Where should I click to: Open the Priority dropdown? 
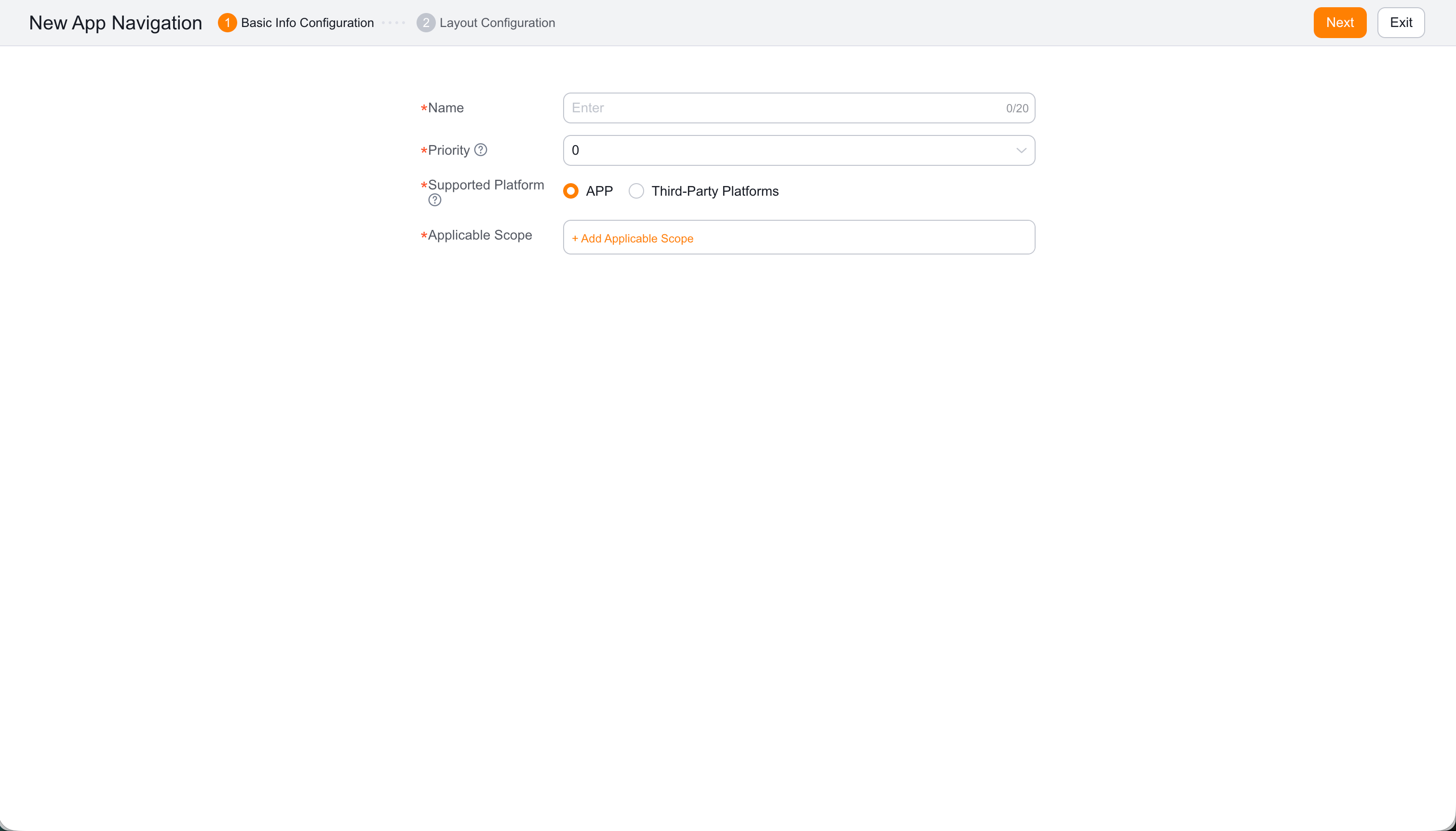tap(798, 150)
